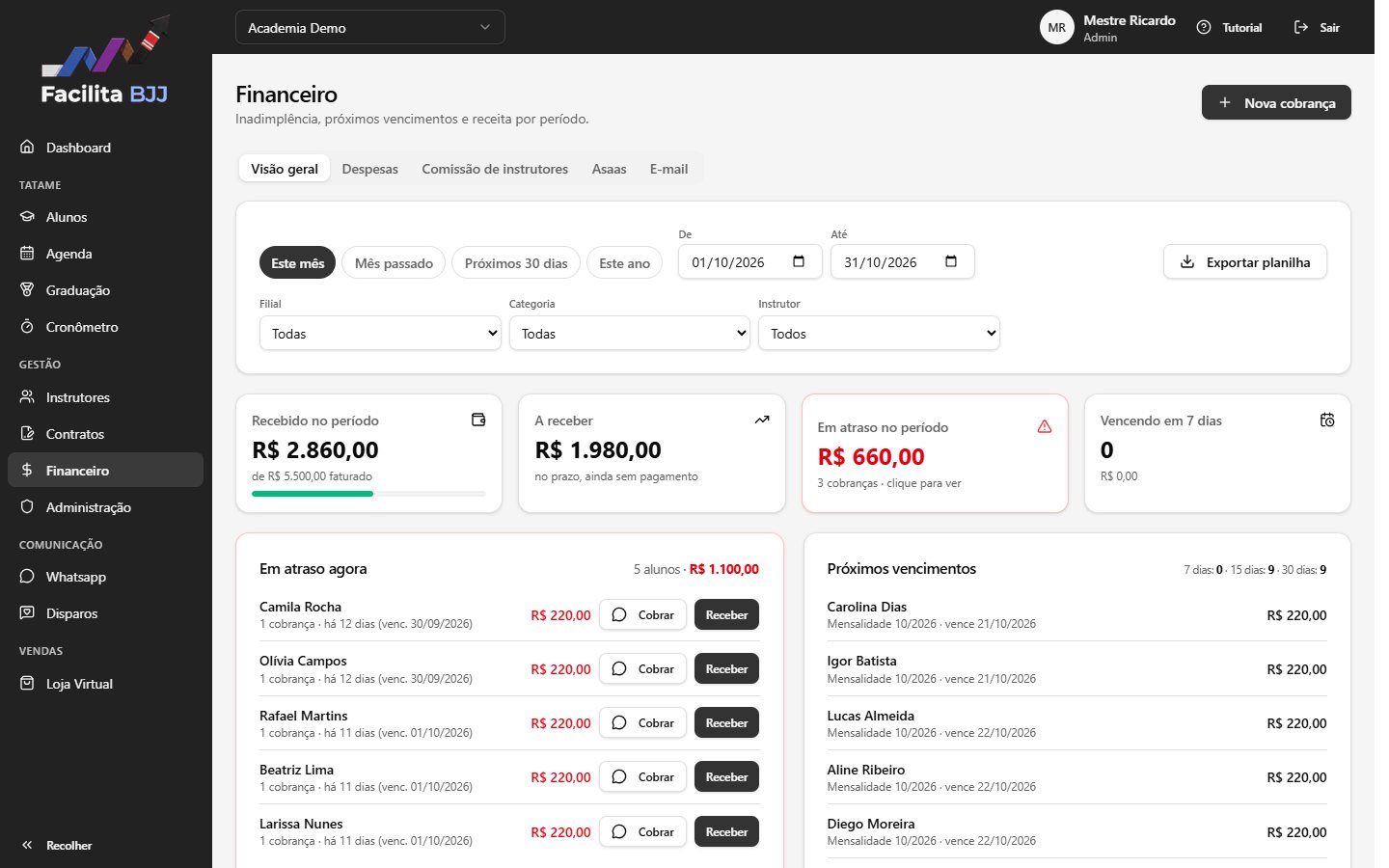Click the wallet icon on Recebido no período
This screenshot has height=868, width=1389.
[x=478, y=420]
